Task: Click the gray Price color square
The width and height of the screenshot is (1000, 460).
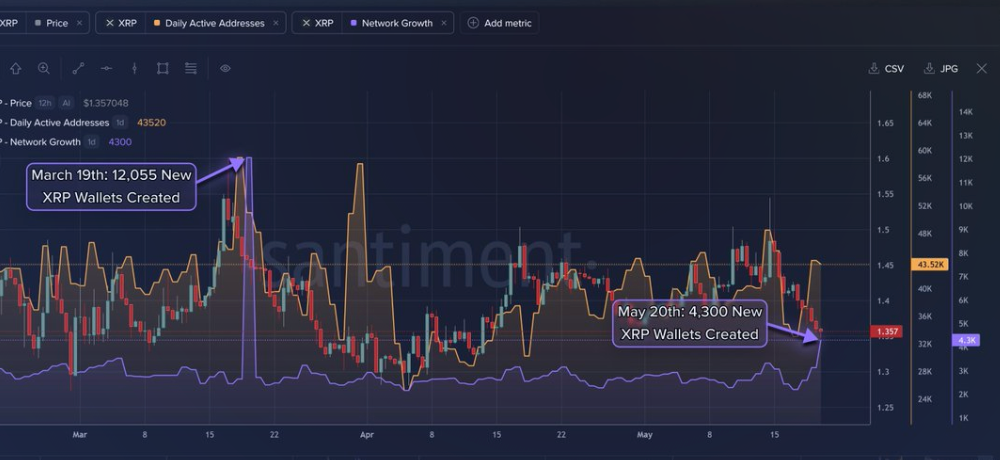Action: point(38,23)
